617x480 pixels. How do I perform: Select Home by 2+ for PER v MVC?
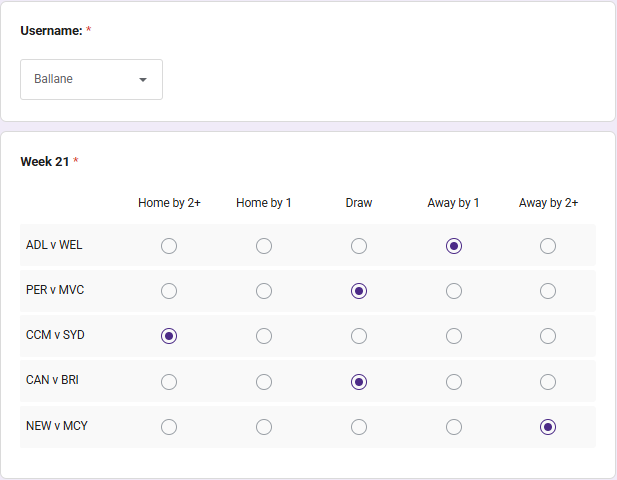point(169,291)
